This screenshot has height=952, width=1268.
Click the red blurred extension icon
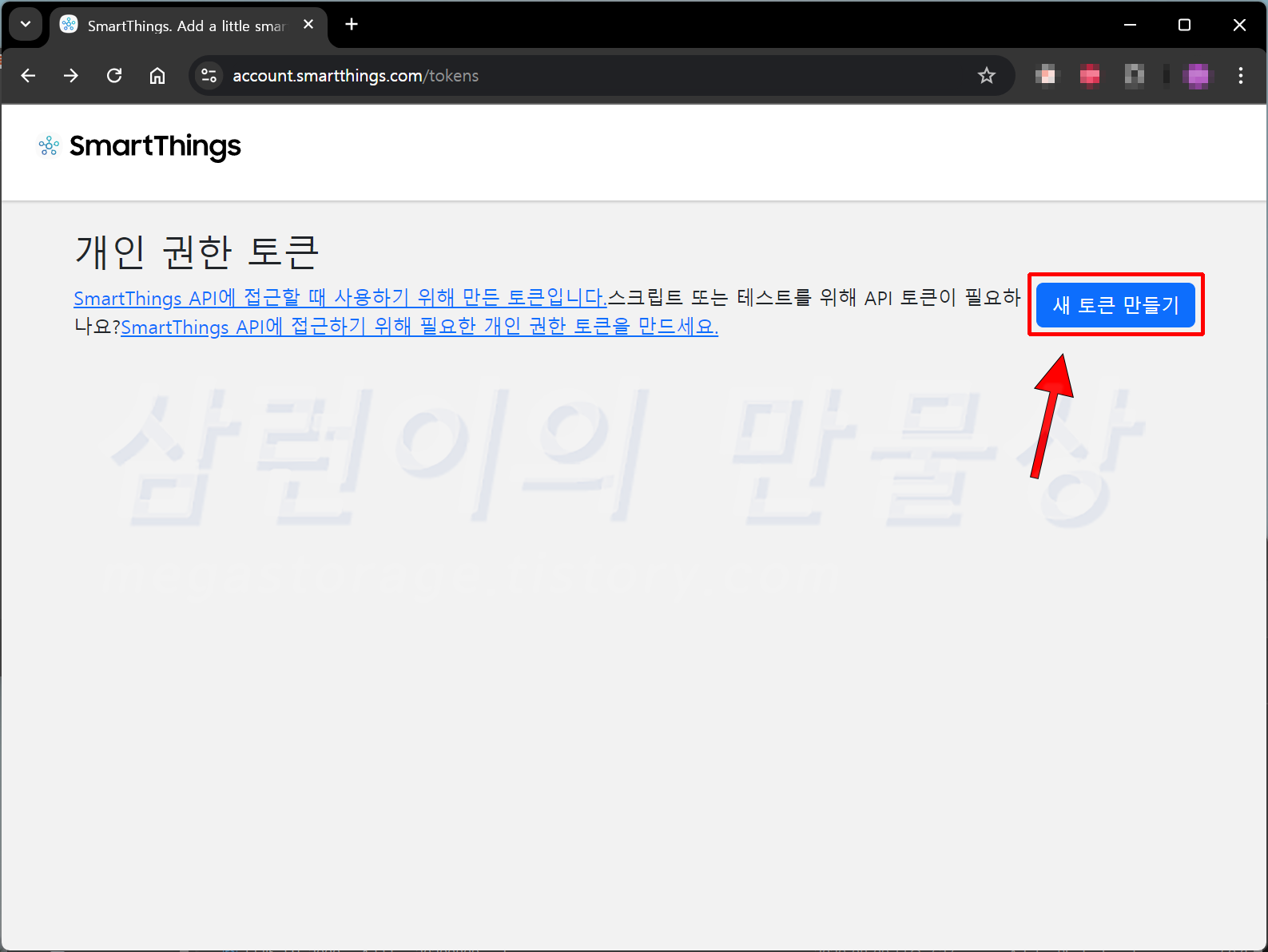[x=1090, y=76]
